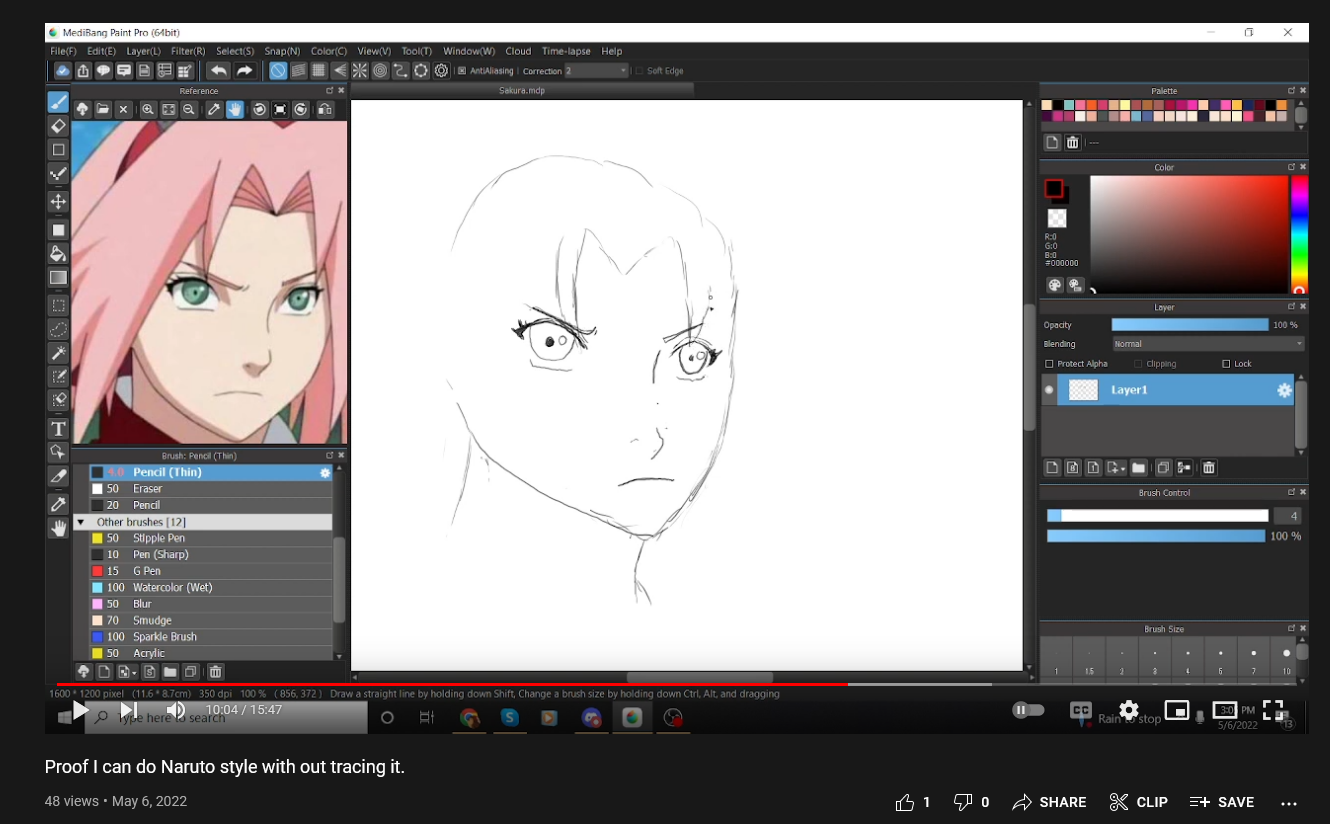Image resolution: width=1330 pixels, height=824 pixels.
Task: Open the more actions ellipsis under video
Action: pyautogui.click(x=1288, y=802)
